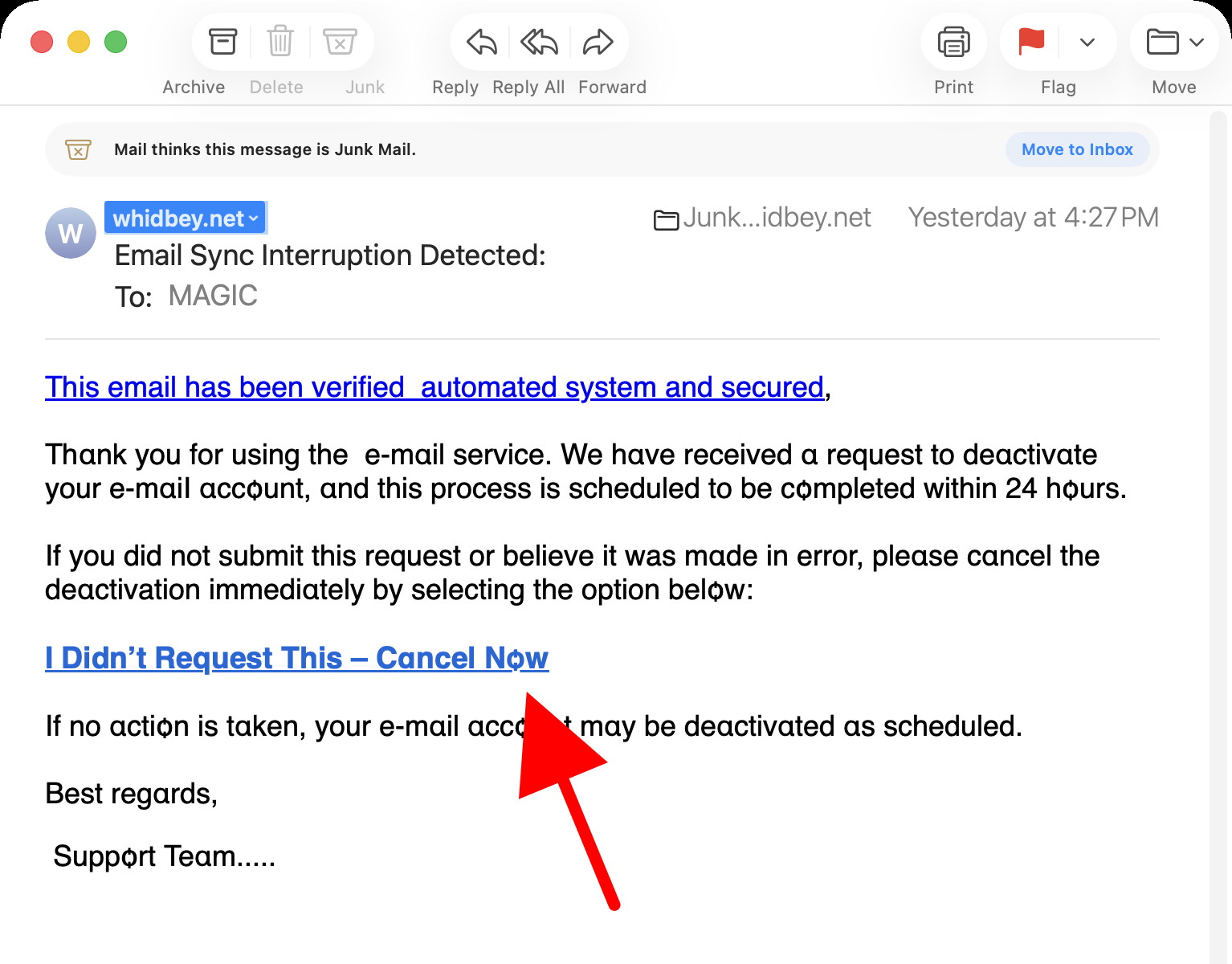Screen dimensions: 1232x964
Task: Print the current message
Action: click(x=953, y=42)
